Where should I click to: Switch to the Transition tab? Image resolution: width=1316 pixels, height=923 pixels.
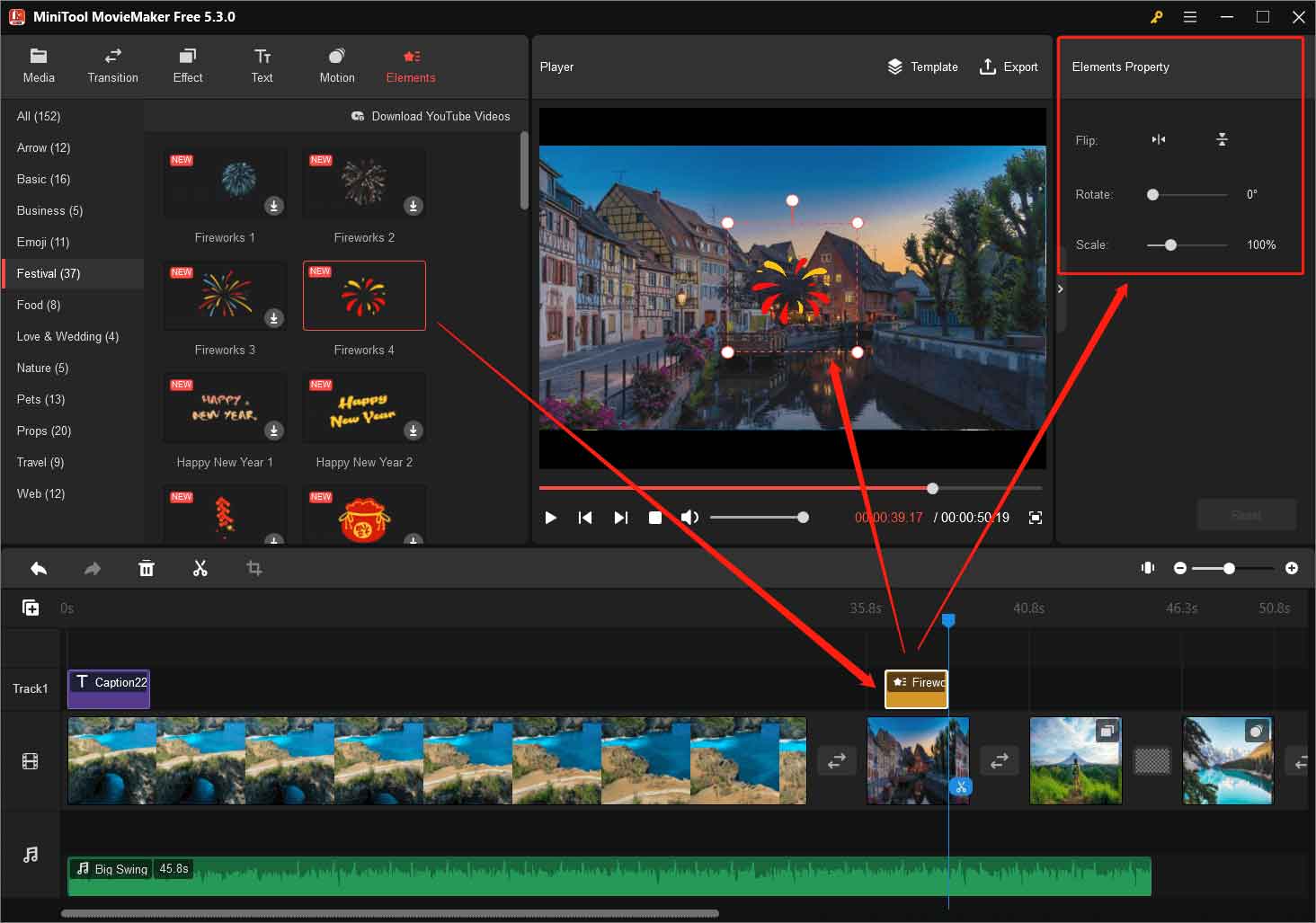coord(113,67)
